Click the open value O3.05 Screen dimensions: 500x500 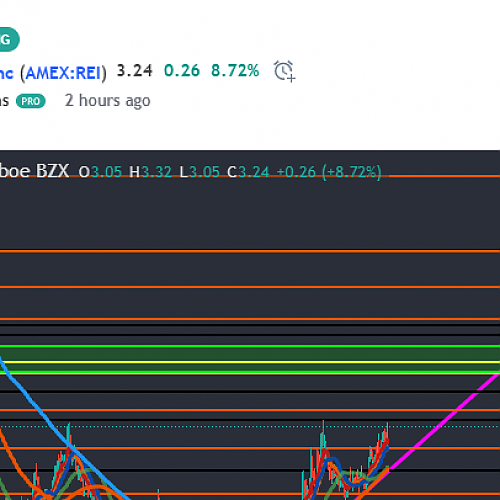pos(100,172)
